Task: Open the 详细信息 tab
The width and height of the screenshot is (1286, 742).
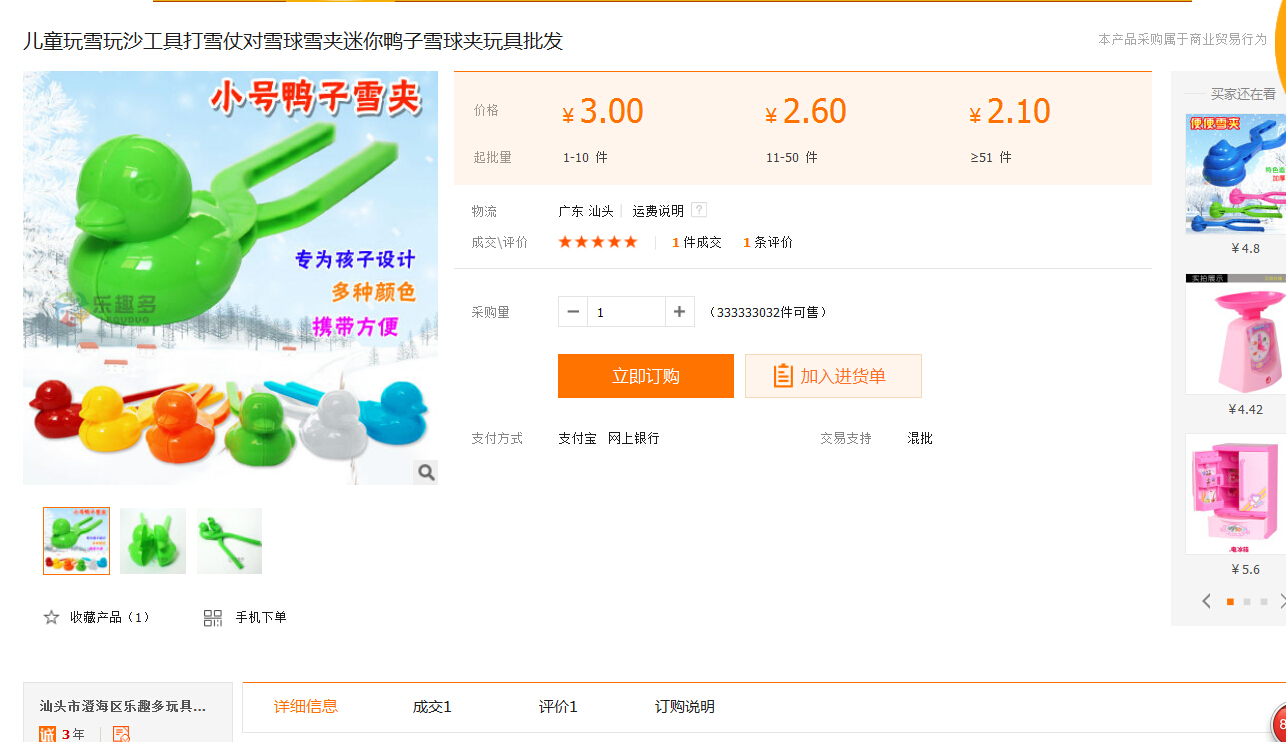Action: coord(306,707)
